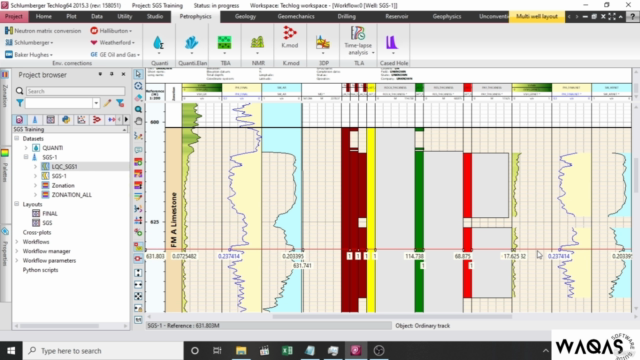This screenshot has width=640, height=360.
Task: Open the Schlumberger corrections dropdown
Action: [x=29, y=42]
